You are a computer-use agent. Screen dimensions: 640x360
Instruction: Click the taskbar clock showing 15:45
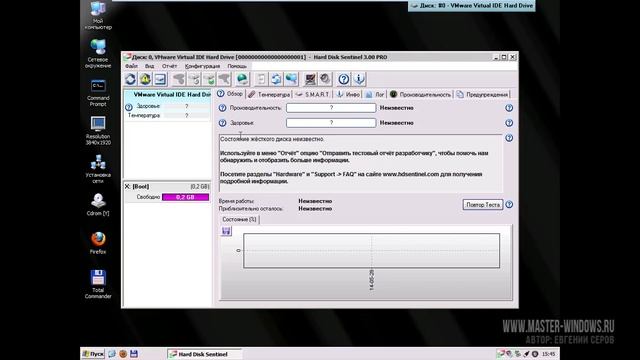coord(549,354)
